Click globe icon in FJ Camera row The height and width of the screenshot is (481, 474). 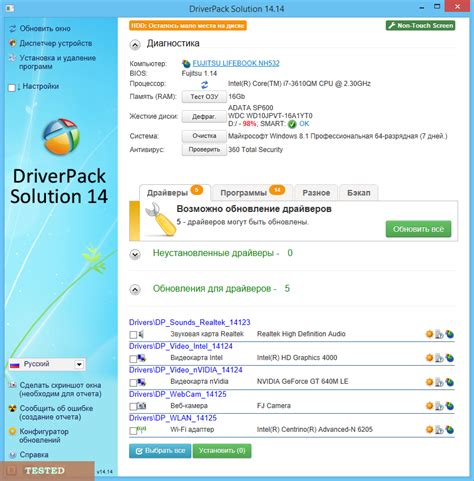450,406
